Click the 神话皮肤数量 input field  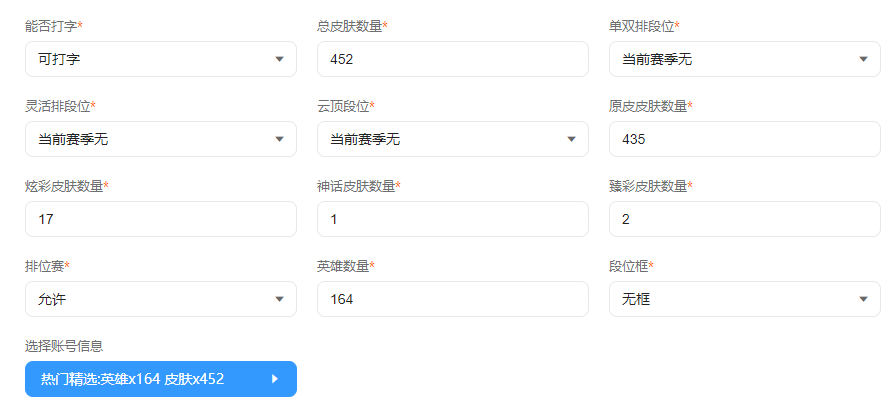452,219
